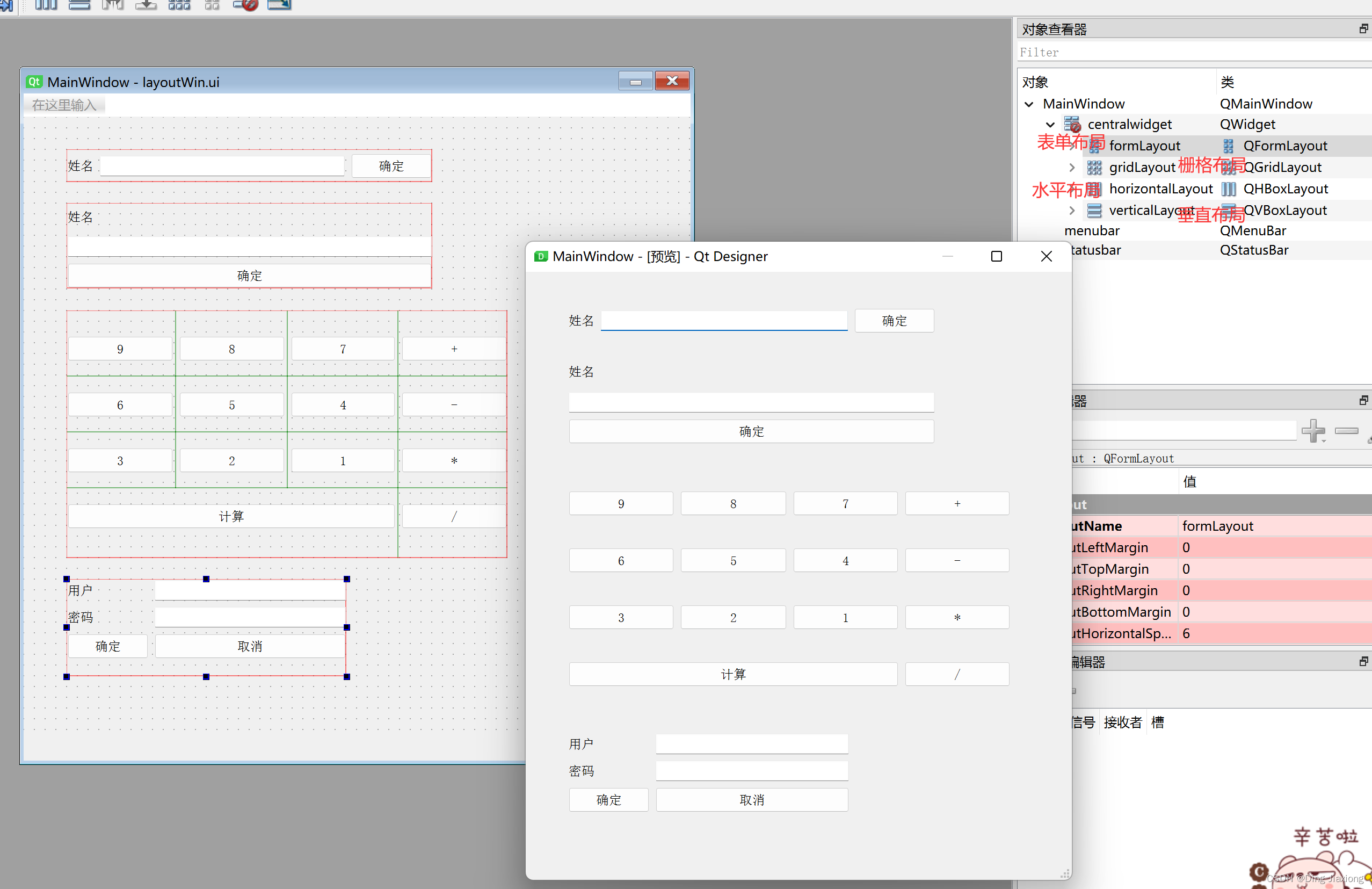Click the break layout toolbar icon

(x=245, y=5)
